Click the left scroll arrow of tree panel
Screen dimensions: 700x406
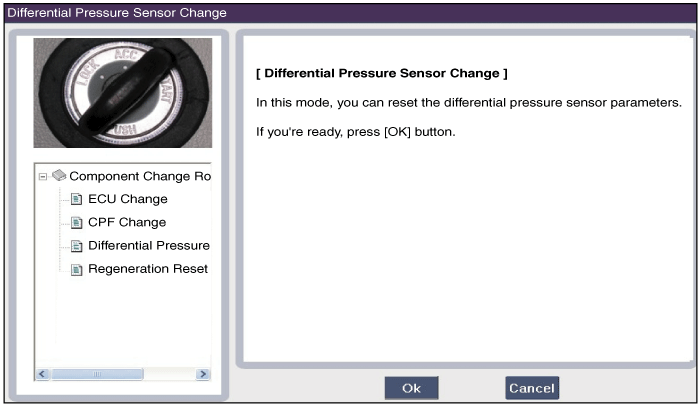coord(42,374)
